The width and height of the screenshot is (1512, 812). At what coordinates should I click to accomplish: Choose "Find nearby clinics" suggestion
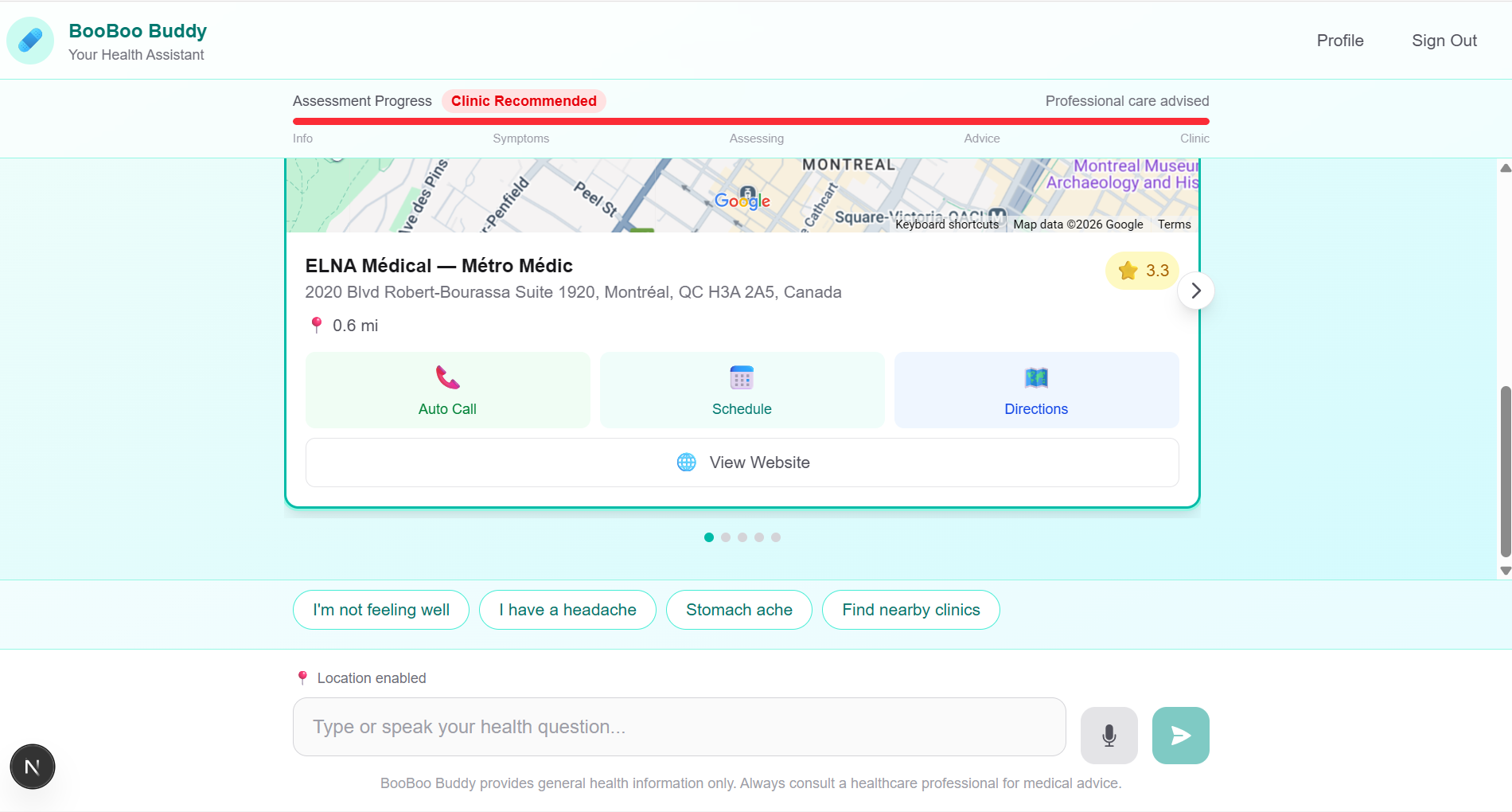[911, 610]
